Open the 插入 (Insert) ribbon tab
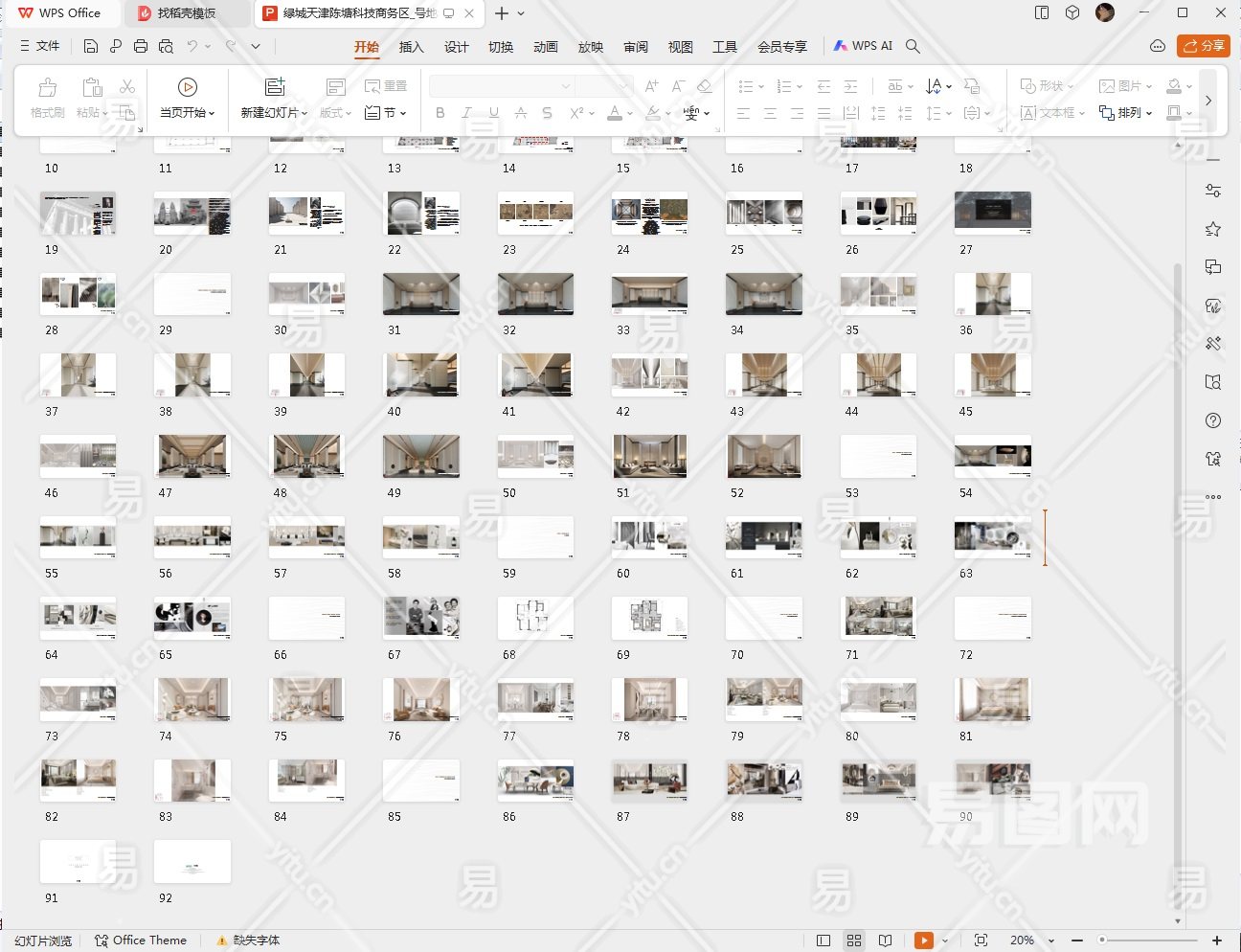 pyautogui.click(x=411, y=46)
